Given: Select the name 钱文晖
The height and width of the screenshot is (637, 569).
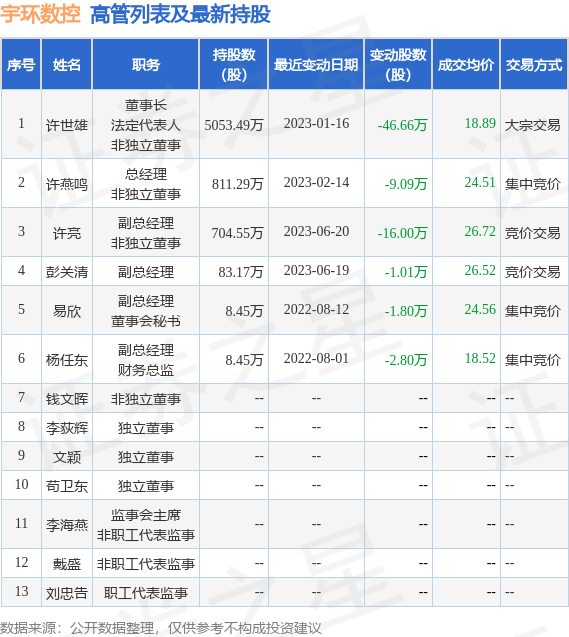Looking at the screenshot, I should (x=67, y=399).
